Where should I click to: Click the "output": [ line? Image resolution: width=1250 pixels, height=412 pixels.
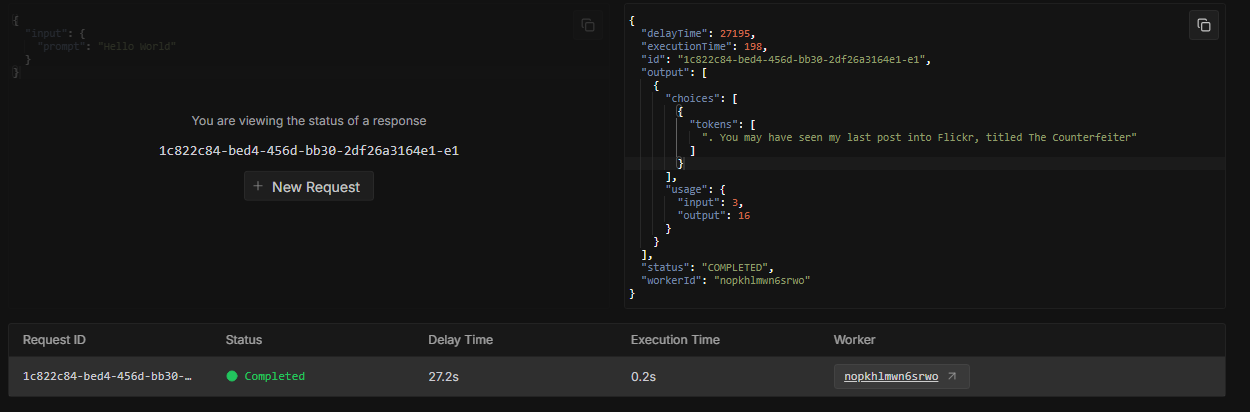675,72
